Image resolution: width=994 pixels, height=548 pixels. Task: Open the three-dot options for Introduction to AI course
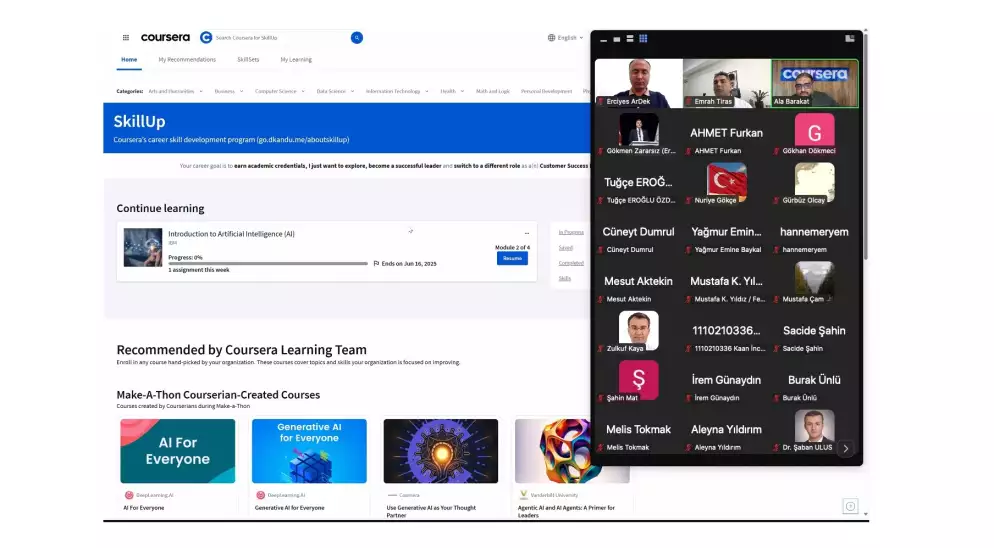pyautogui.click(x=527, y=233)
